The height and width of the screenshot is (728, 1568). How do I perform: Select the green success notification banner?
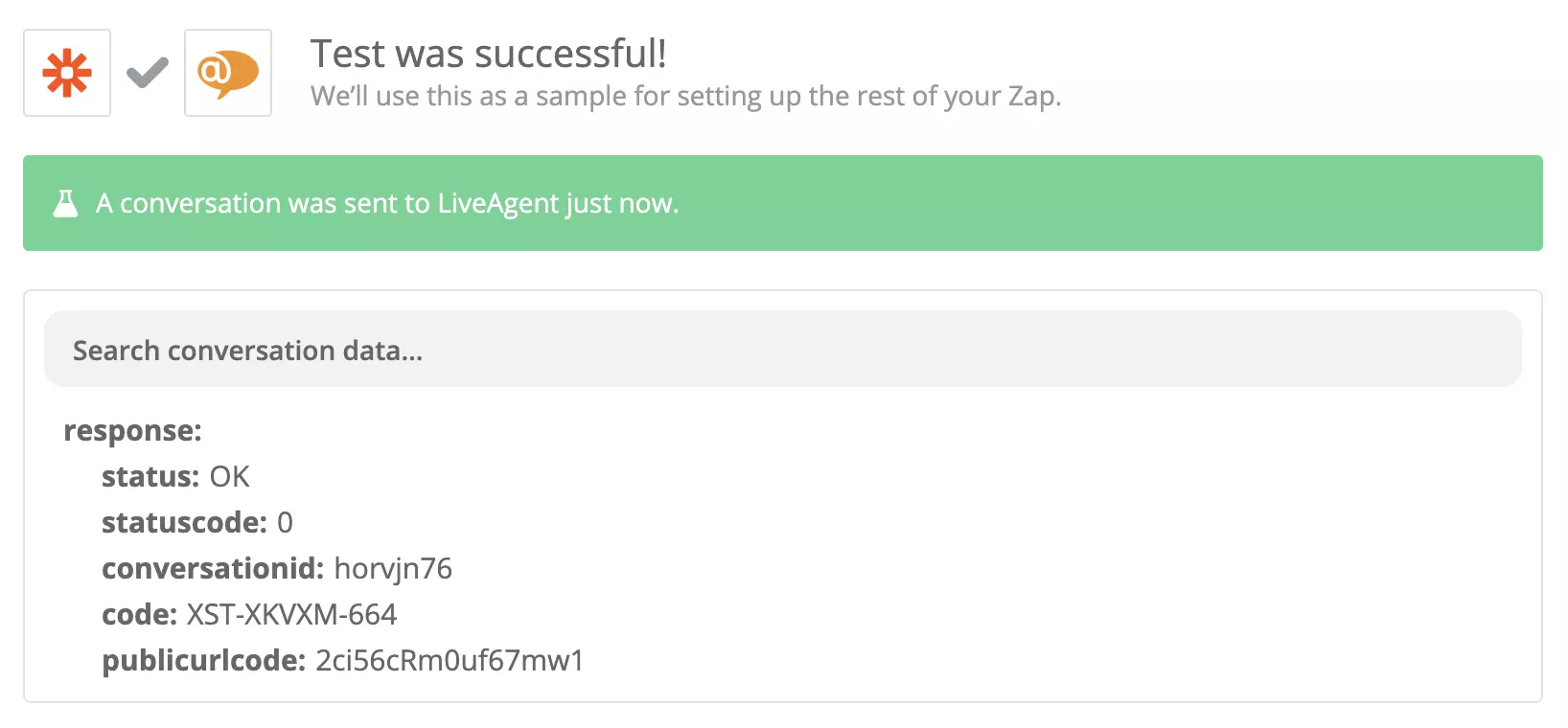(782, 203)
